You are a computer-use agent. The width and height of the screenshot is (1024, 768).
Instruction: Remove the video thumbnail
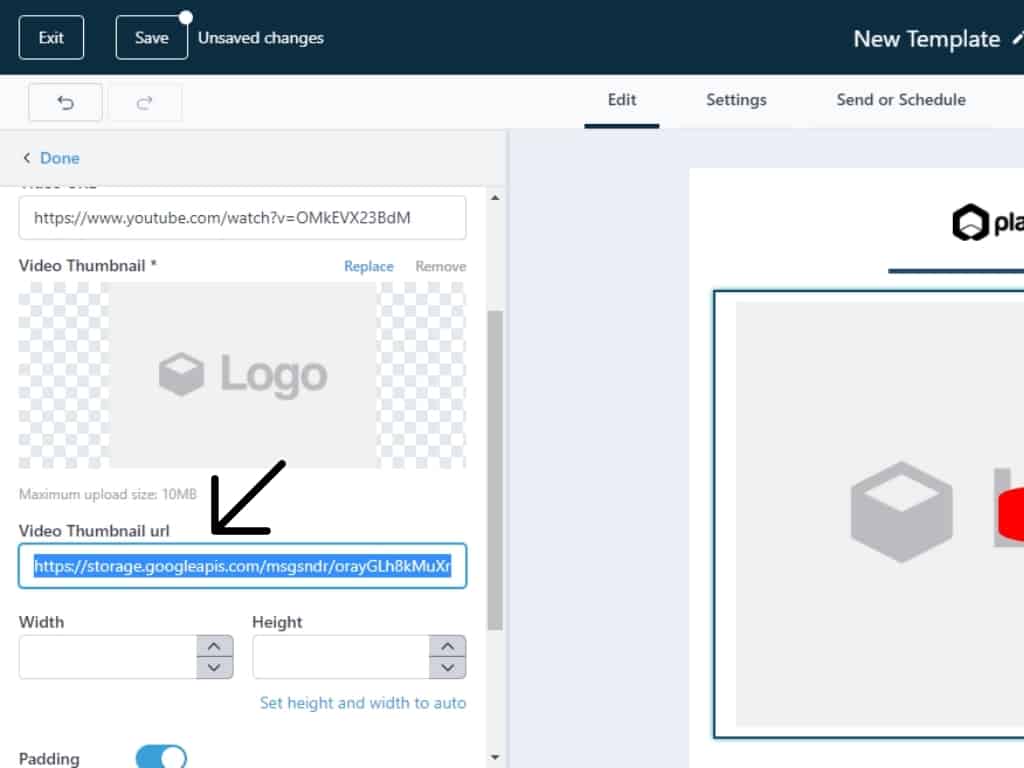click(x=441, y=266)
